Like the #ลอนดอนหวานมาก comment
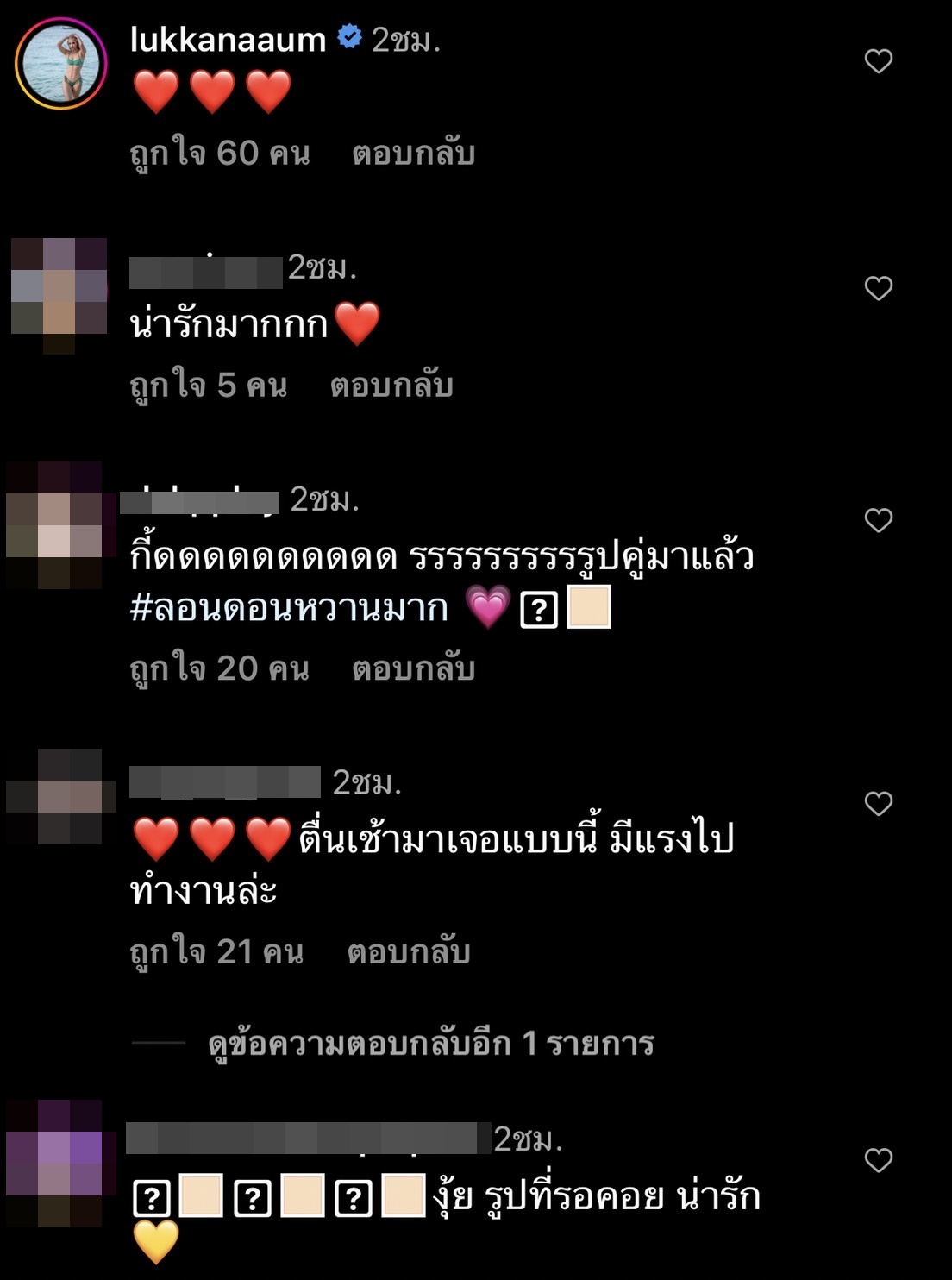This screenshot has height=1280, width=952. pyautogui.click(x=878, y=520)
